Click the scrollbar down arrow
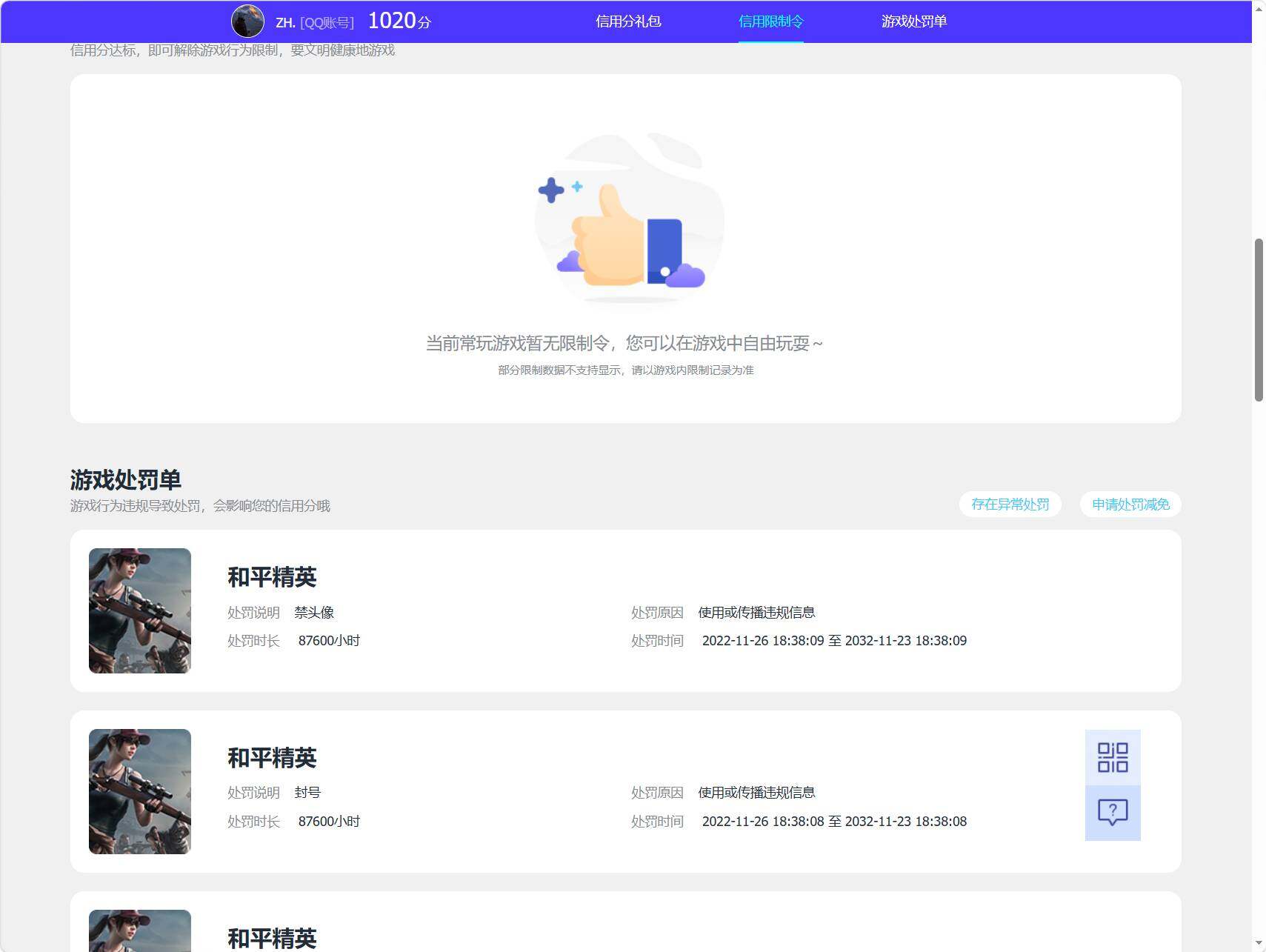 [x=1259, y=944]
